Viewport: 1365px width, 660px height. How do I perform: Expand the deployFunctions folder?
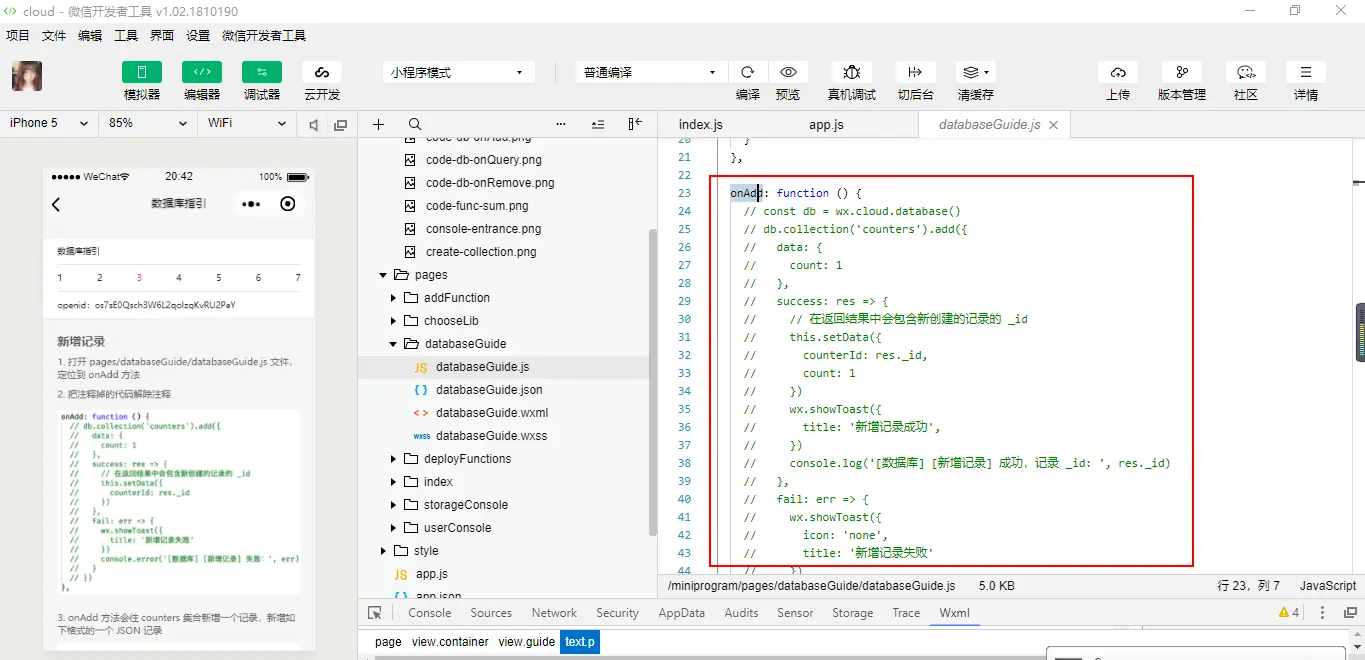[x=393, y=459]
